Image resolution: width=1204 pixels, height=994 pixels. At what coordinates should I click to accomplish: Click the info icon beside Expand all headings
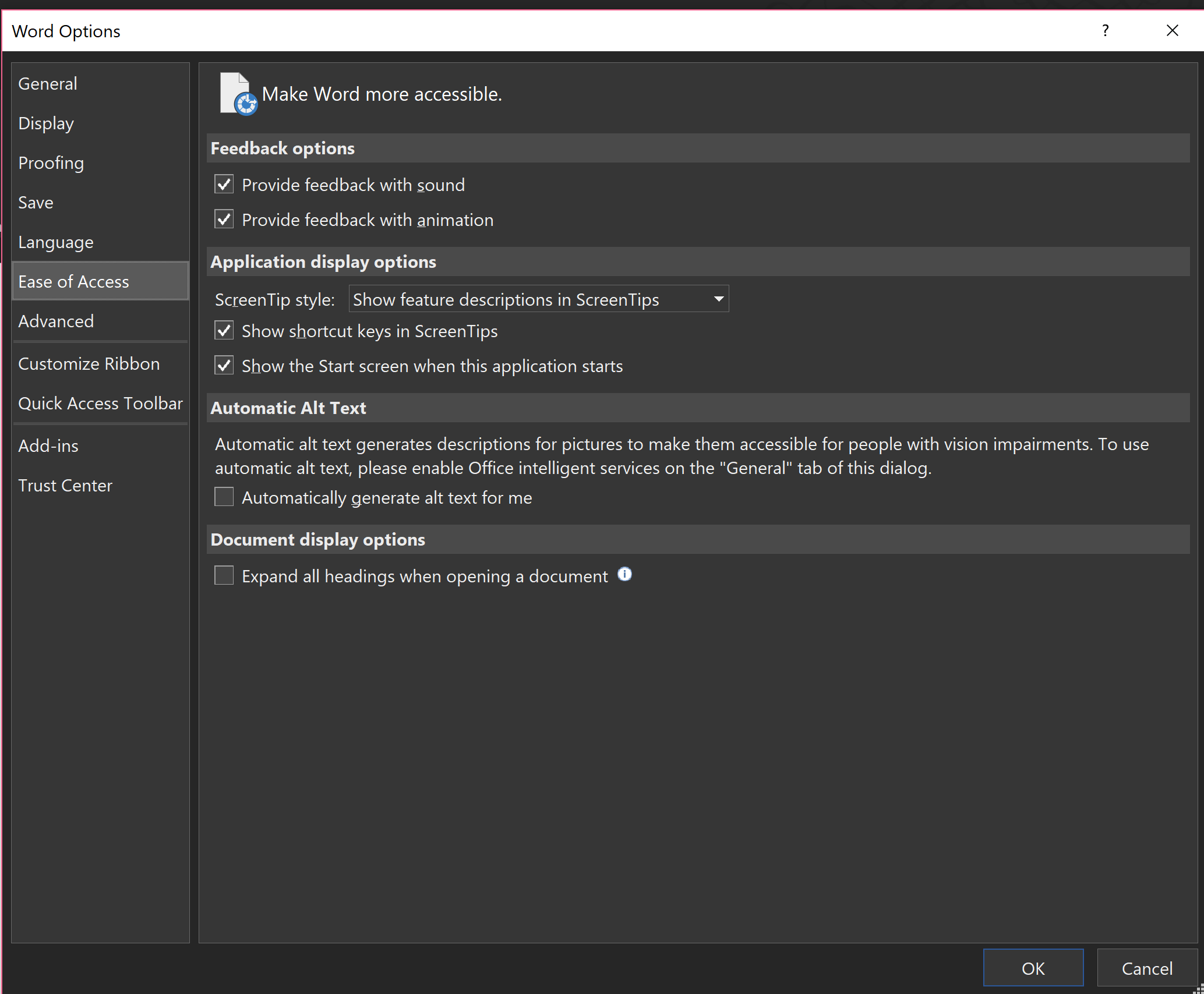tap(624, 575)
